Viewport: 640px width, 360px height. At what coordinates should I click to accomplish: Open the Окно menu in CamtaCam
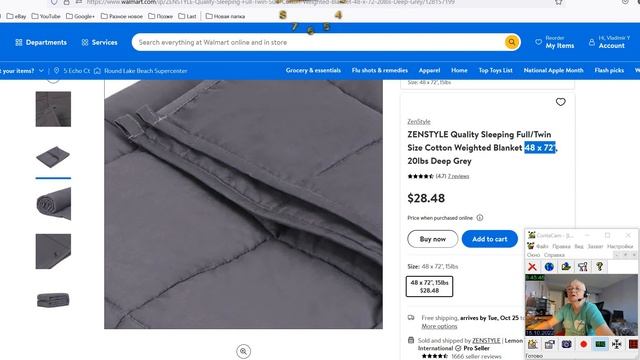click(x=533, y=255)
